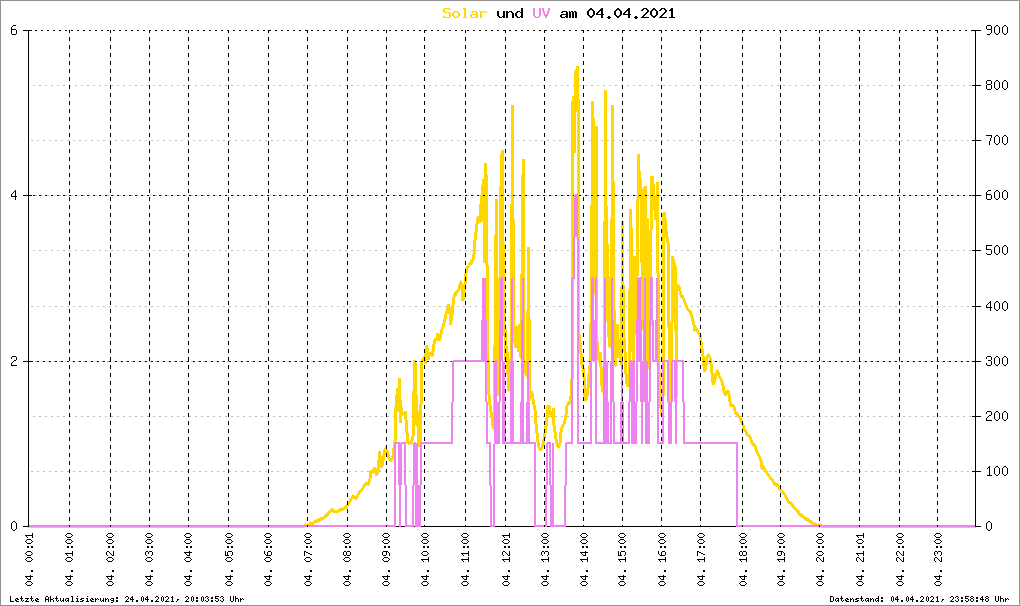The width and height of the screenshot is (1020, 606).
Task: Click the time axis label "04. 07:00"
Action: click(x=308, y=560)
